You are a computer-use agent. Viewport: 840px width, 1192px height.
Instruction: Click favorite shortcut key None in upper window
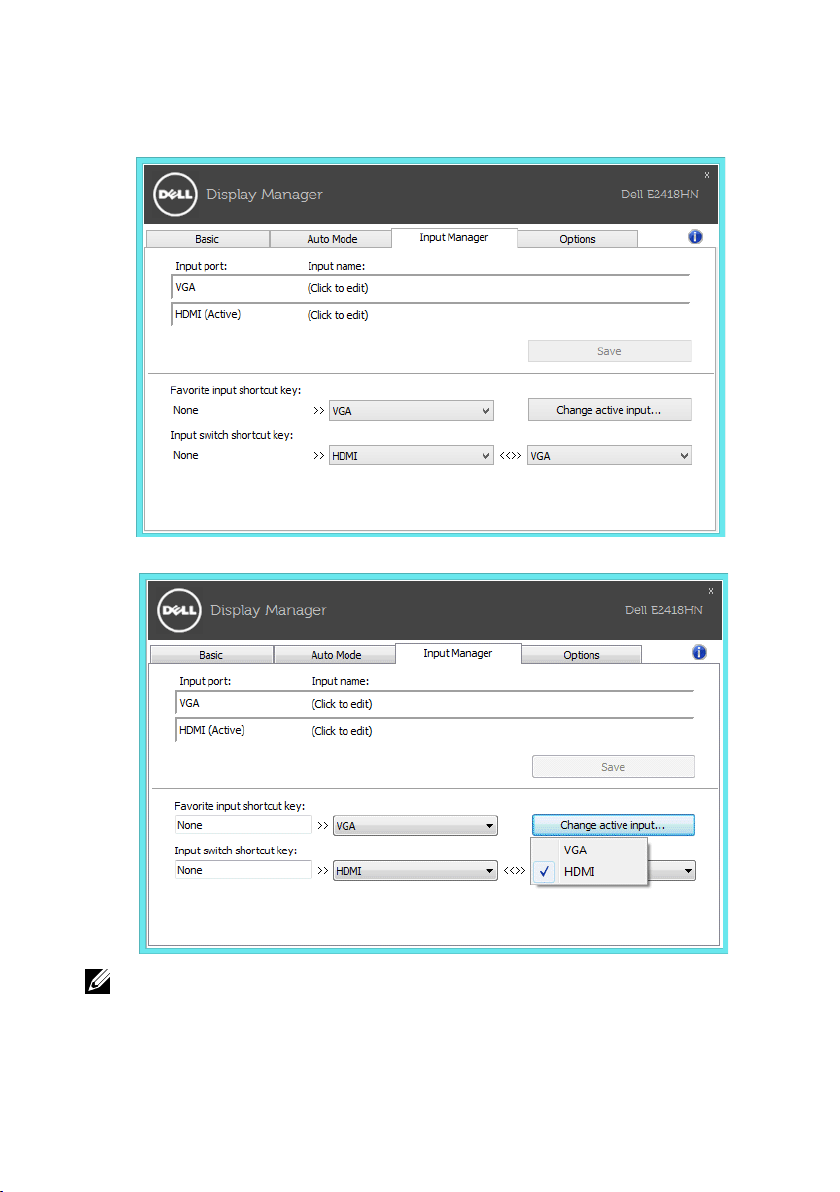185,411
